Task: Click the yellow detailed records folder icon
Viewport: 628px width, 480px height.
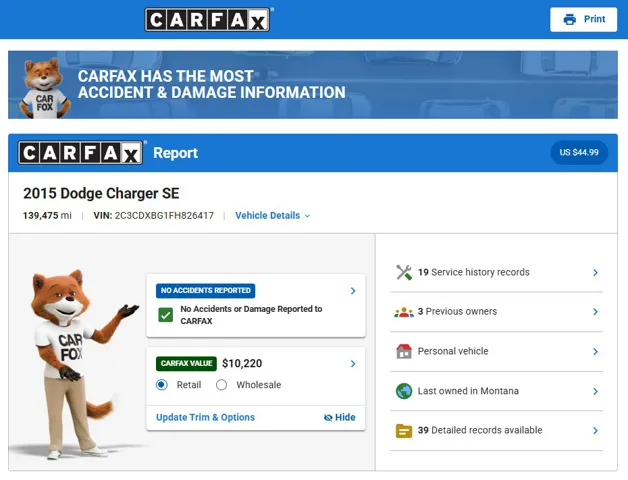Action: (x=404, y=431)
